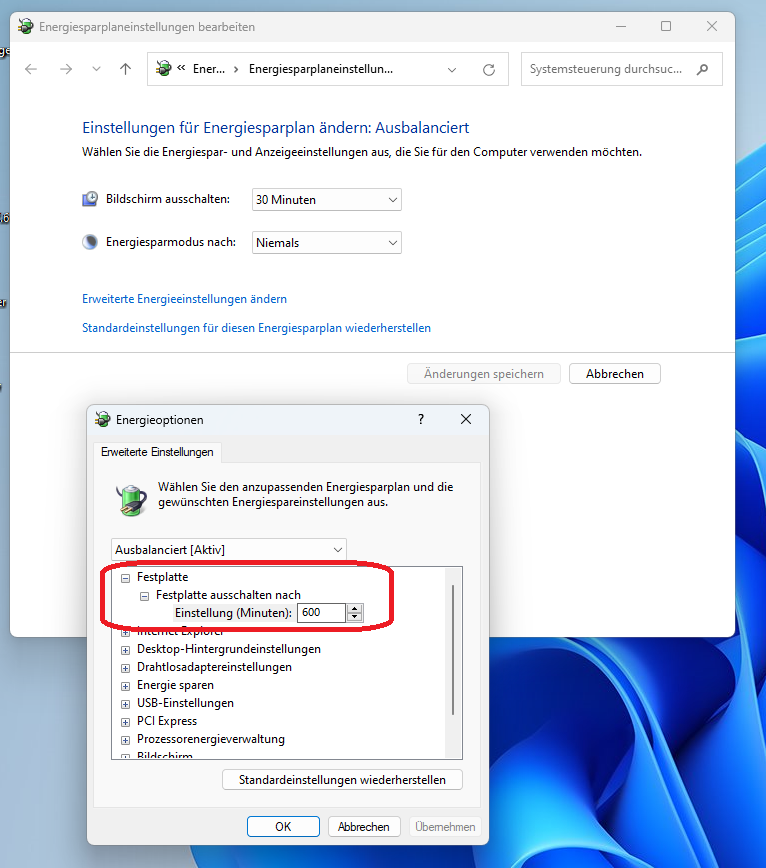Click the title bar icon of main window
The width and height of the screenshot is (766, 868).
[25, 26]
